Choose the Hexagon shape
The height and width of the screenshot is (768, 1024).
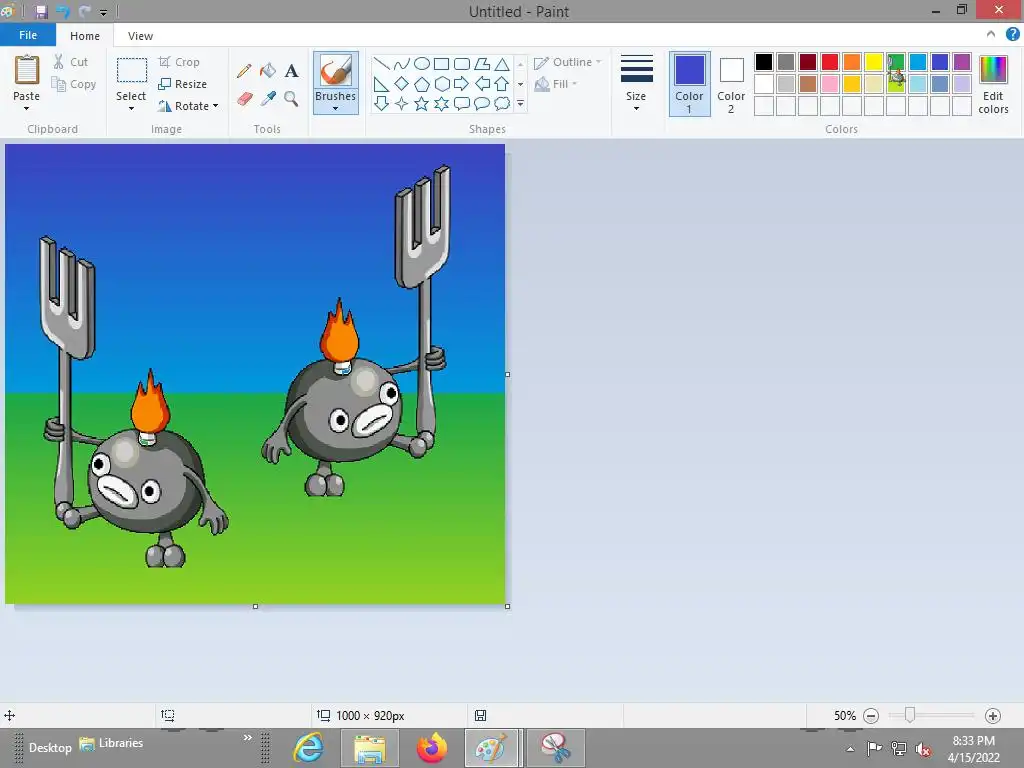pos(441,84)
